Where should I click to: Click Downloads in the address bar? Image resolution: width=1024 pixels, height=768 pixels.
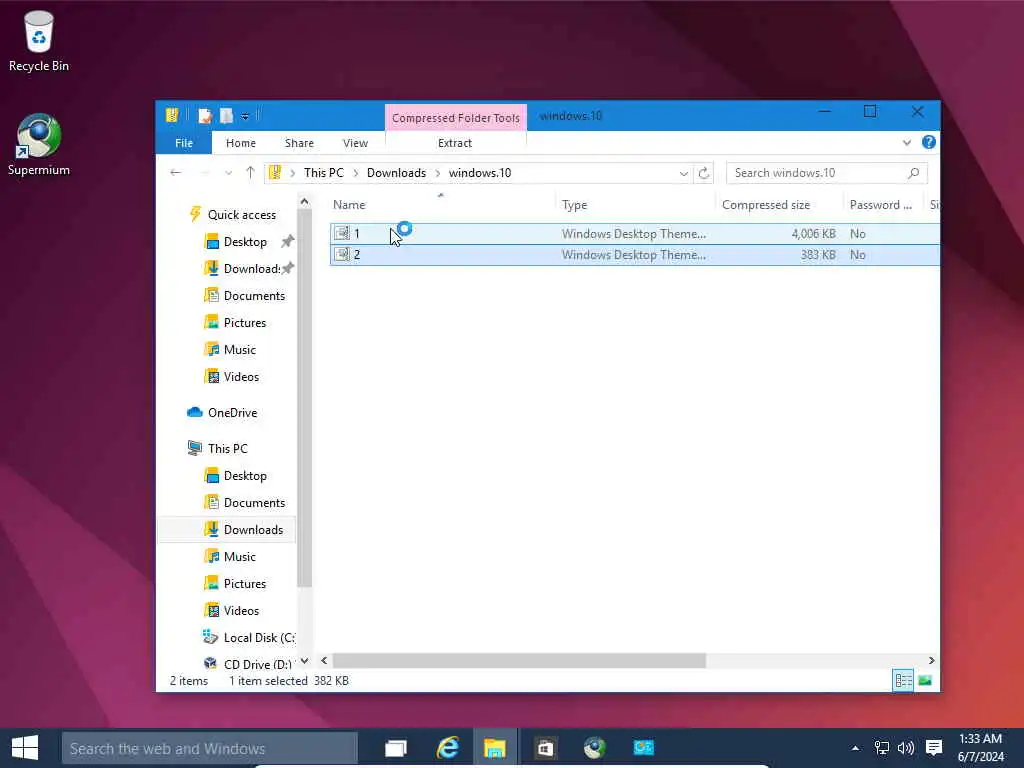click(x=396, y=173)
